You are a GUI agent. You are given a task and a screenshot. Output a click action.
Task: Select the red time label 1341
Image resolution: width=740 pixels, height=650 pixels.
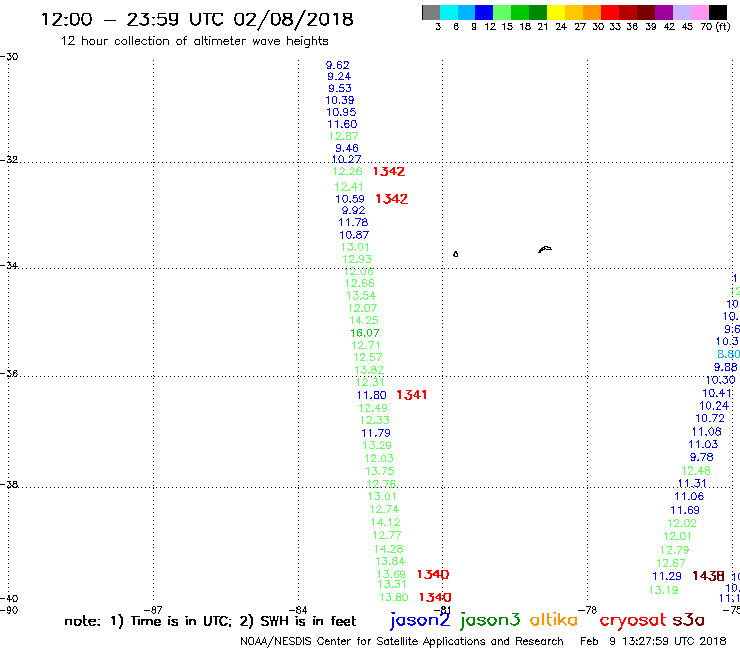click(x=412, y=395)
